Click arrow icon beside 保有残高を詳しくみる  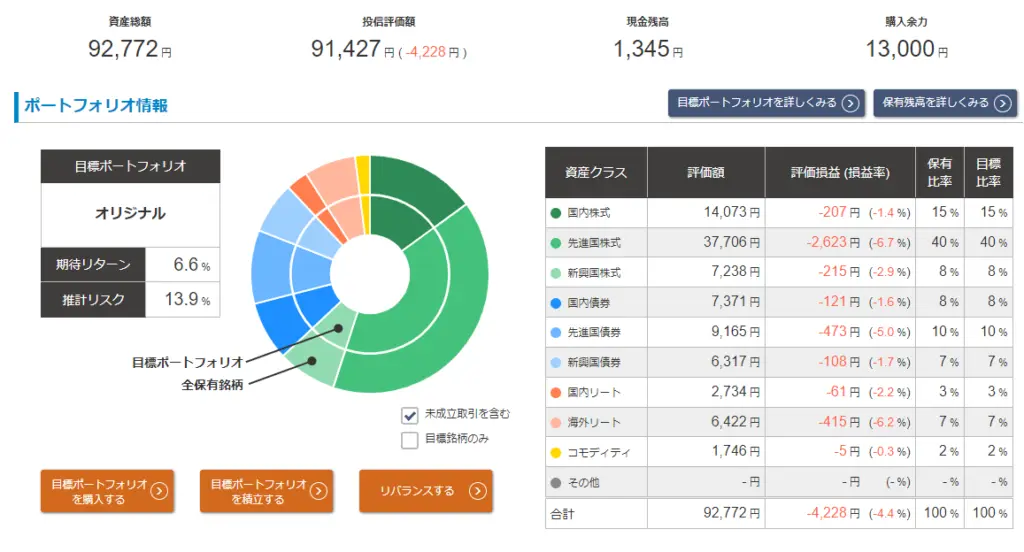pyautogui.click(x=1003, y=103)
